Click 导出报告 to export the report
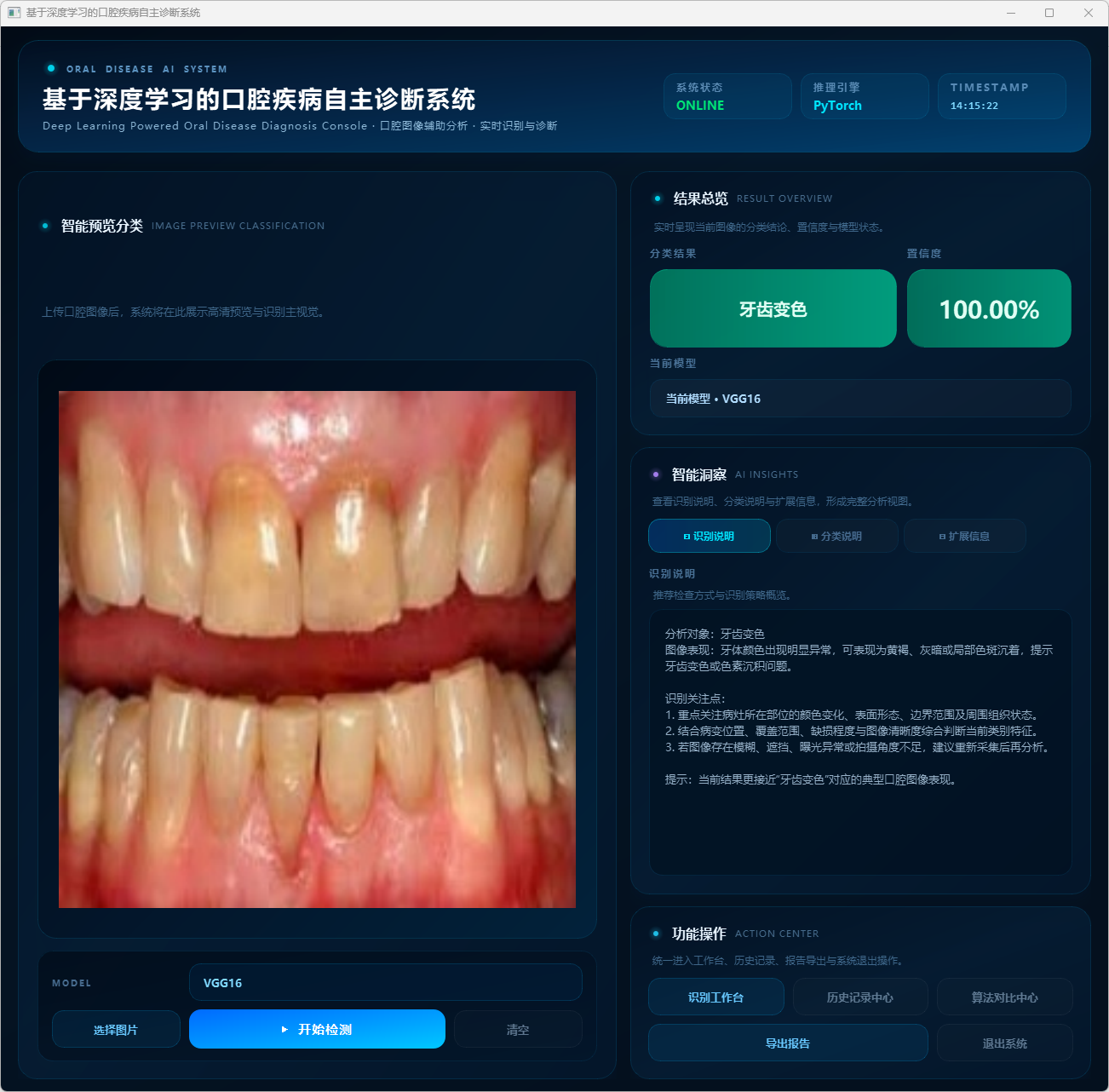The width and height of the screenshot is (1109, 1092). coord(788,1043)
